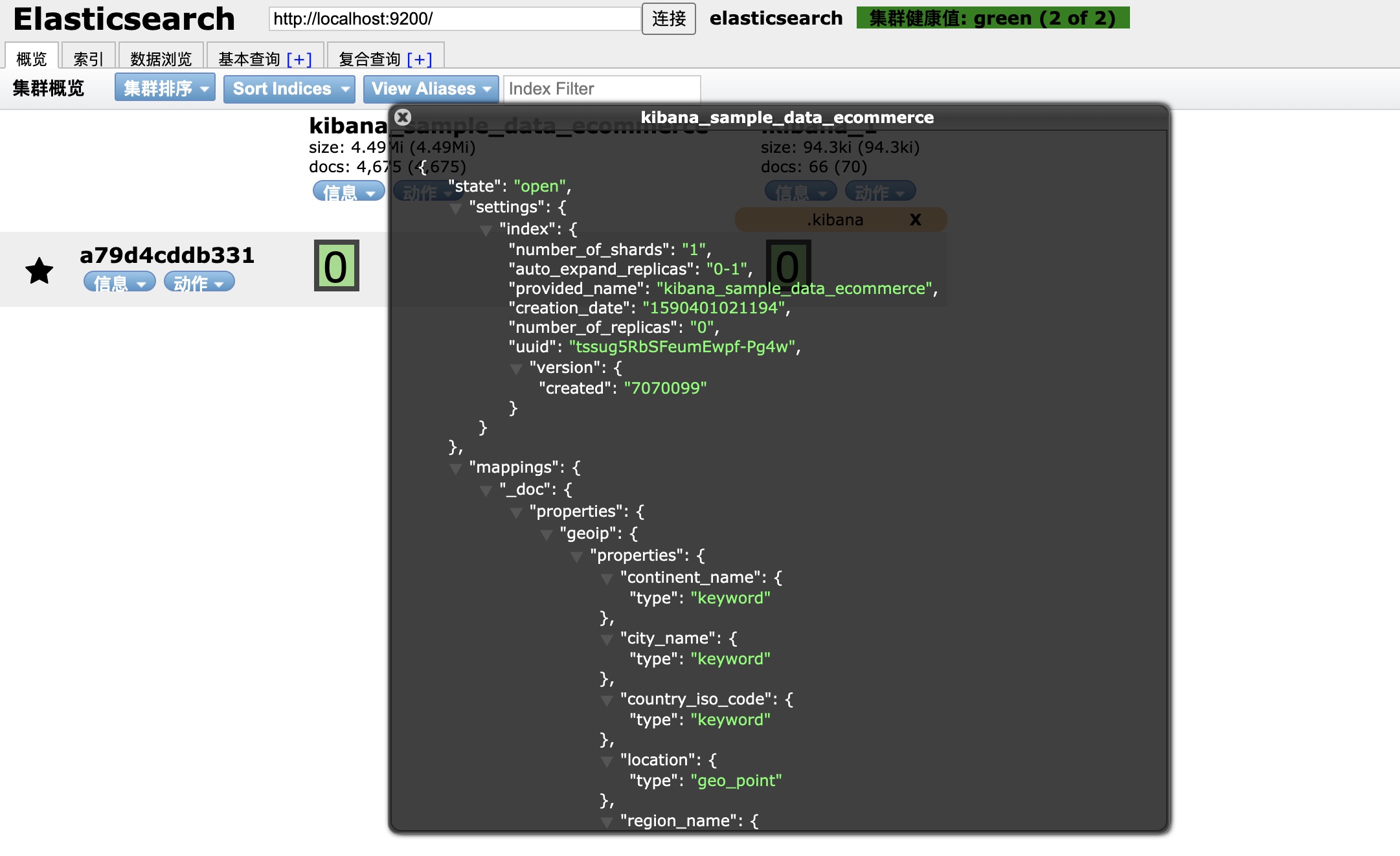Click the 连接 connect button

[669, 19]
